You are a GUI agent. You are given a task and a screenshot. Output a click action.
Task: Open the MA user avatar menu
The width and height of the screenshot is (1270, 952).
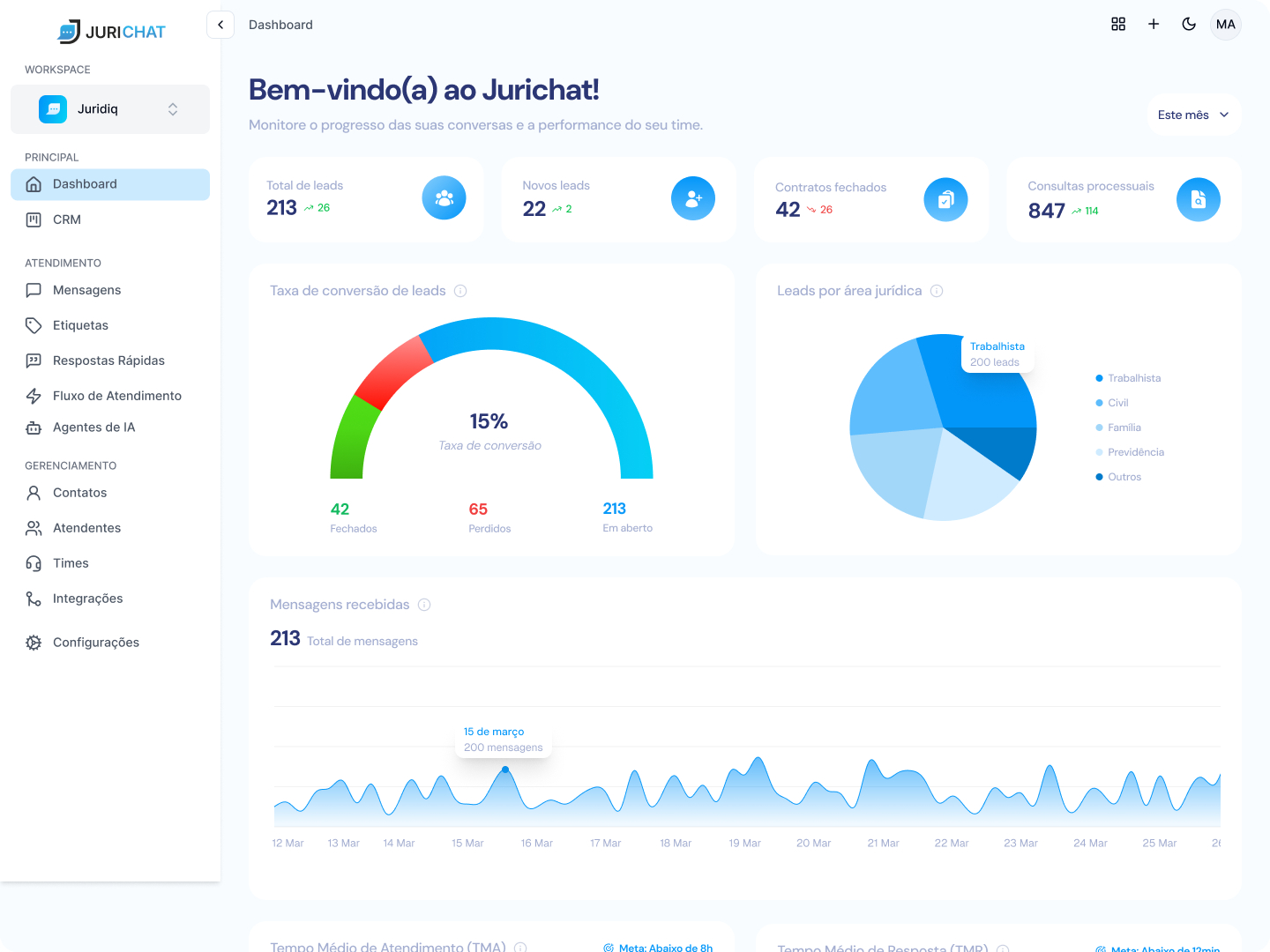click(x=1226, y=24)
